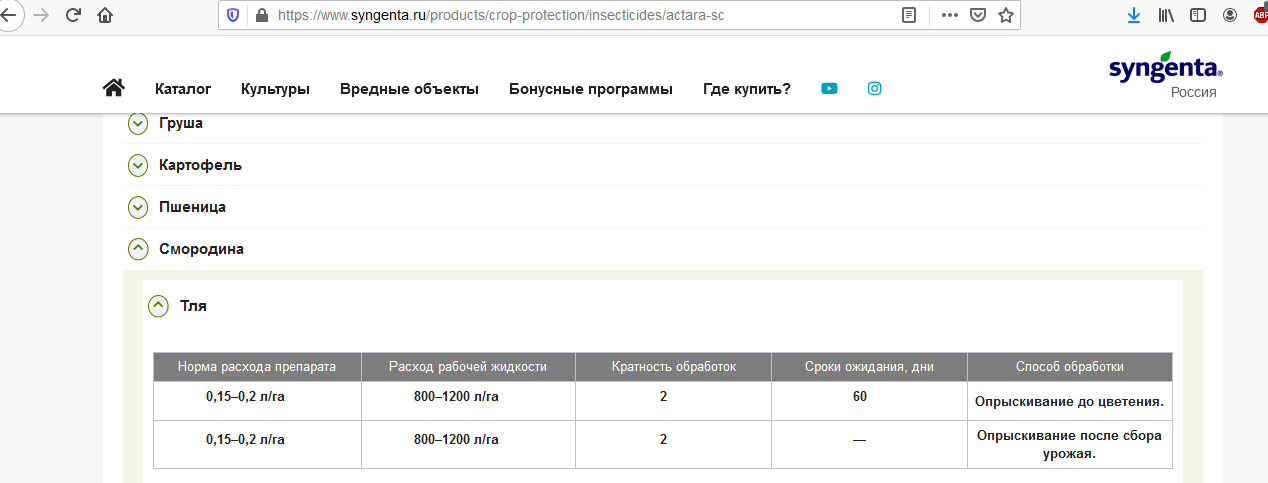Reload the page
The width and height of the screenshot is (1268, 483).
(x=72, y=15)
